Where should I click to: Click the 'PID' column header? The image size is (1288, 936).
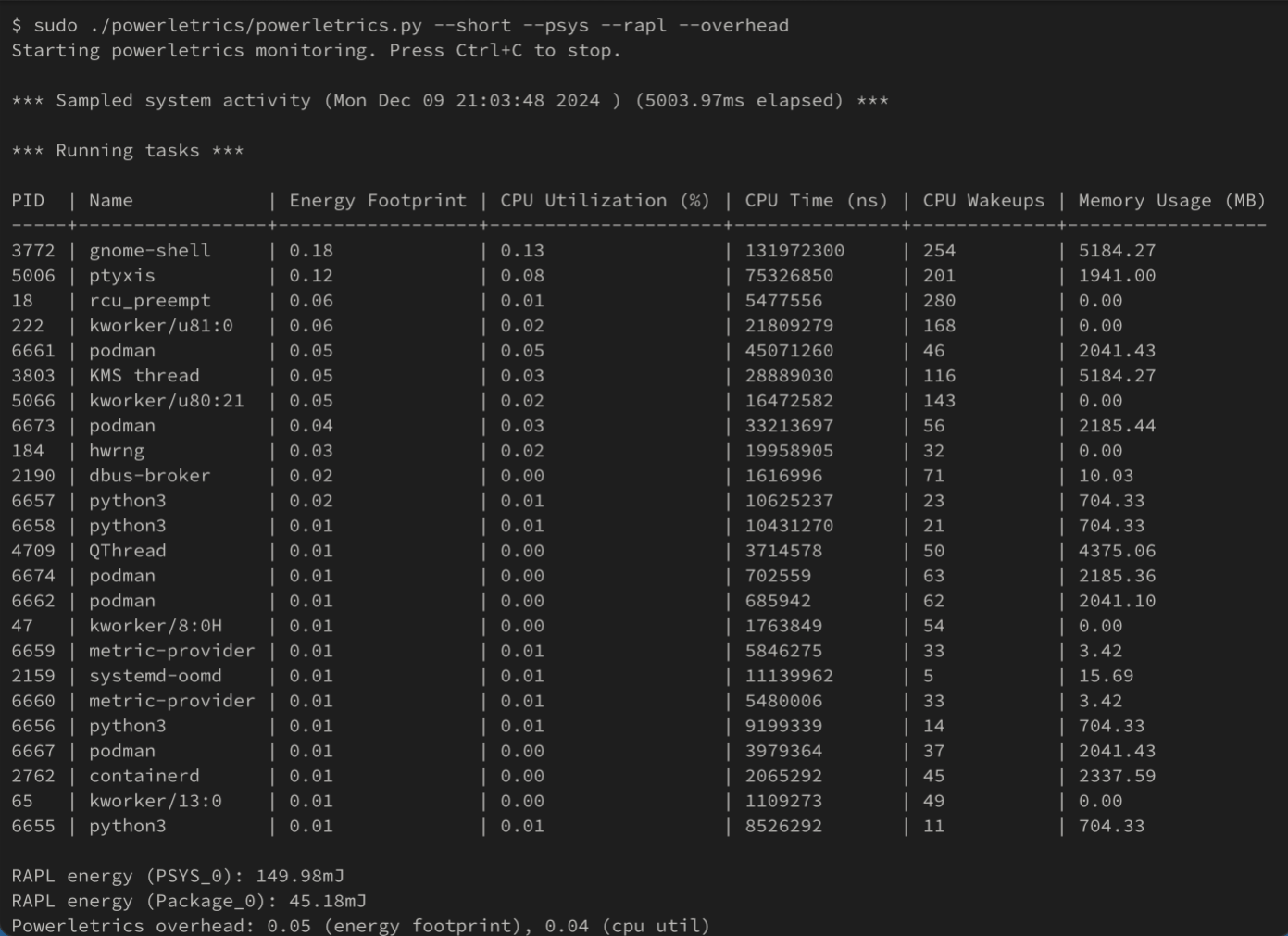point(28,200)
